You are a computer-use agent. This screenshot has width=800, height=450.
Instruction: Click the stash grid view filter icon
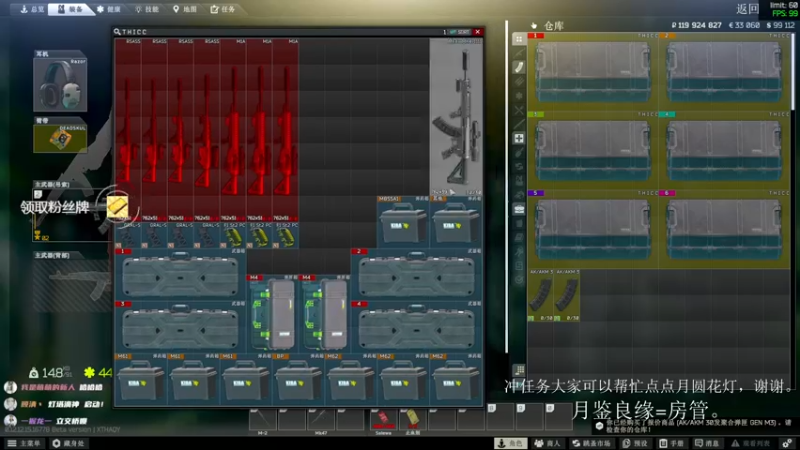coord(519,39)
